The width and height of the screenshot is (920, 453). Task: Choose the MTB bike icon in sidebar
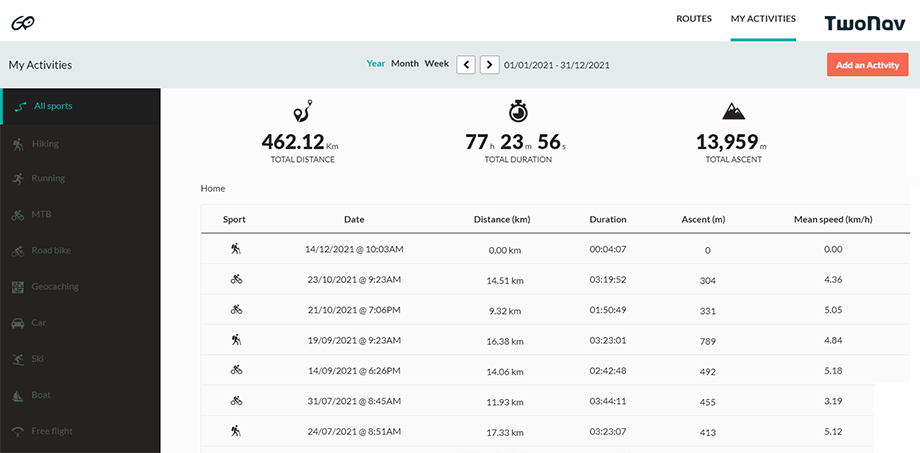pos(18,215)
